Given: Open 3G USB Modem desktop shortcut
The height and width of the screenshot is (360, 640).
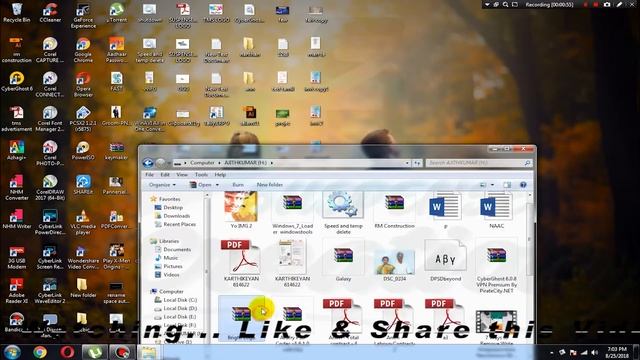Looking at the screenshot, I should [17, 257].
